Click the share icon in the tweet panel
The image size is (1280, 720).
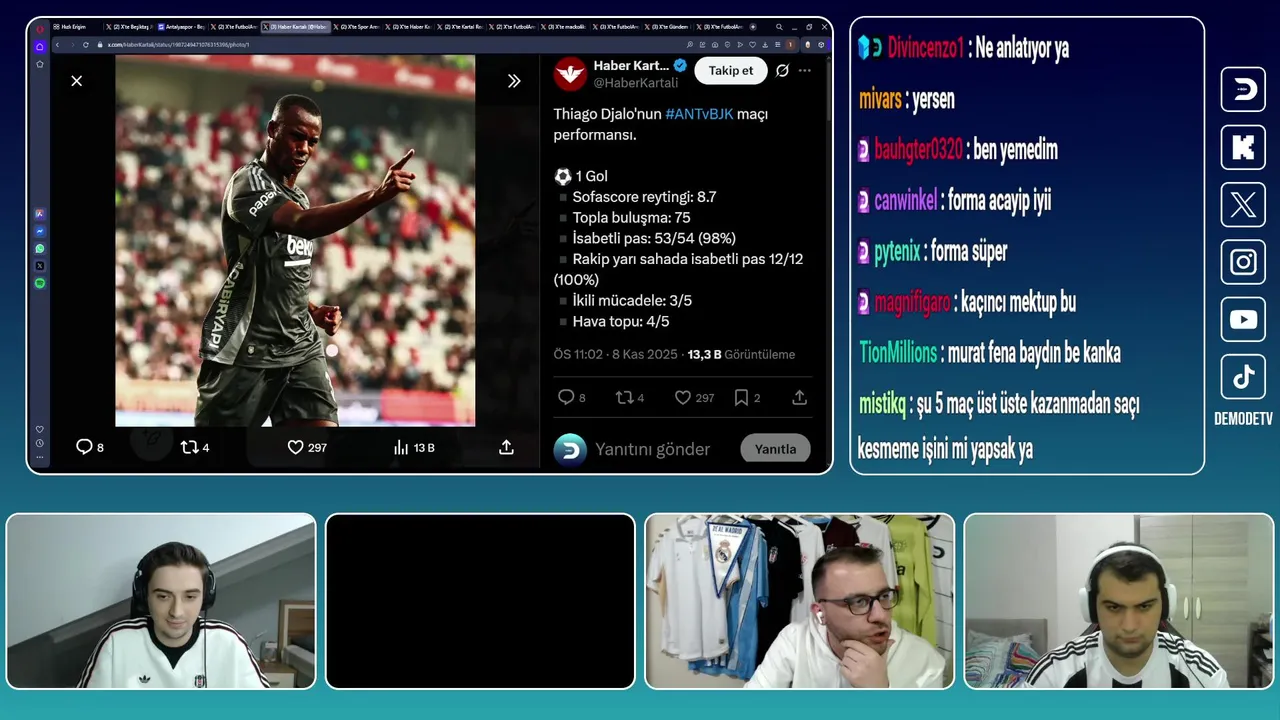pyautogui.click(x=799, y=397)
